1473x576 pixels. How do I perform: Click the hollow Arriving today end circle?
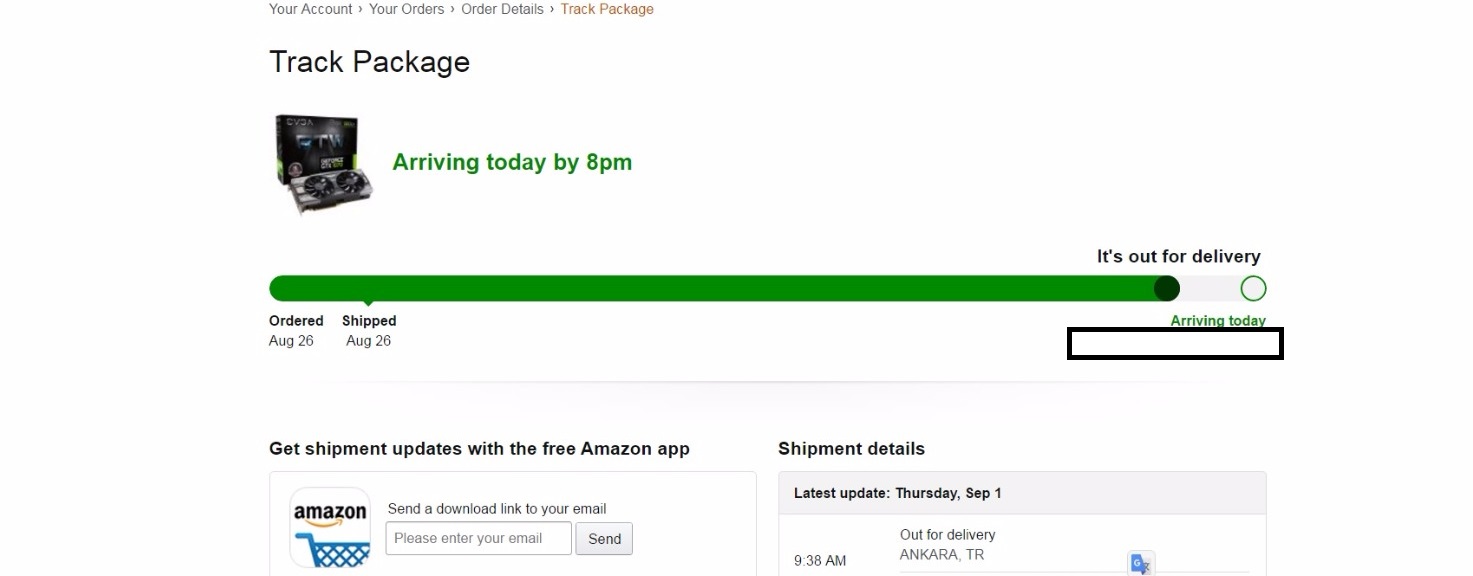(1253, 289)
